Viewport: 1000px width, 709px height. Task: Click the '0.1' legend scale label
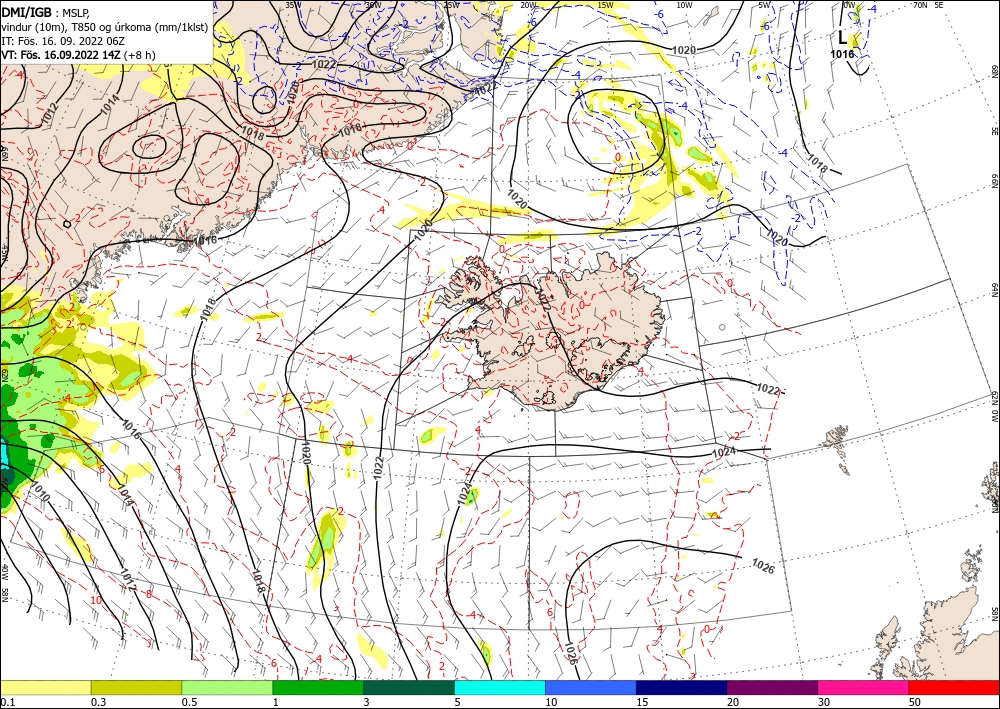click(x=6, y=702)
